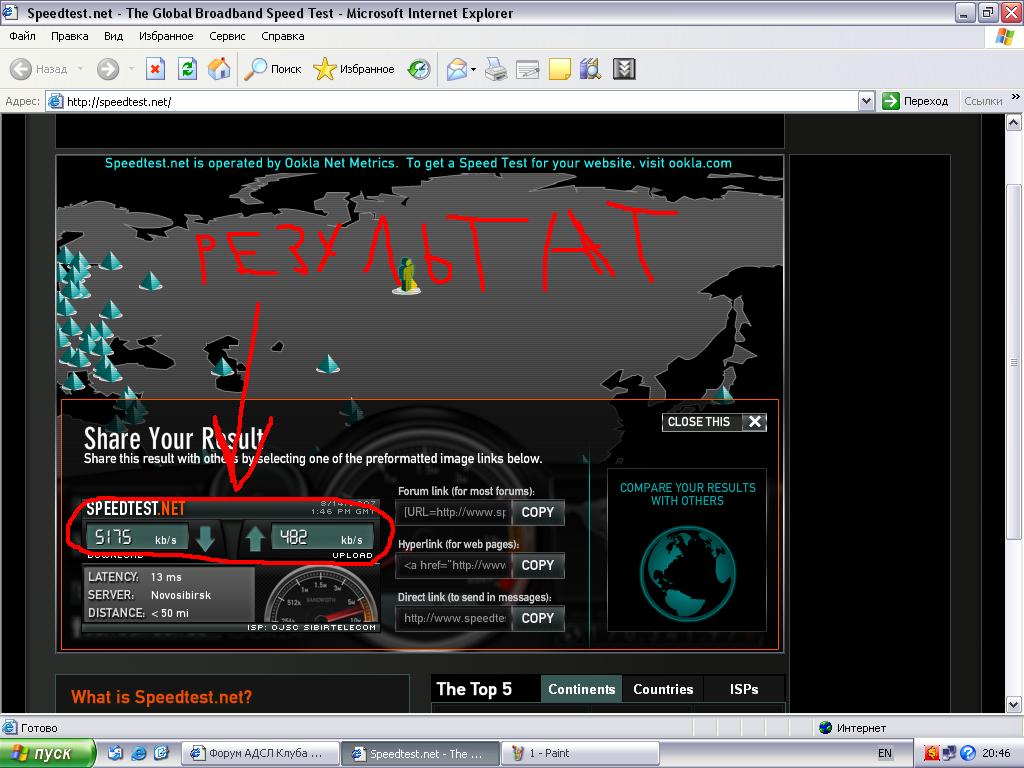Image resolution: width=1024 pixels, height=768 pixels.
Task: Print the page with the printer icon
Action: (x=496, y=69)
